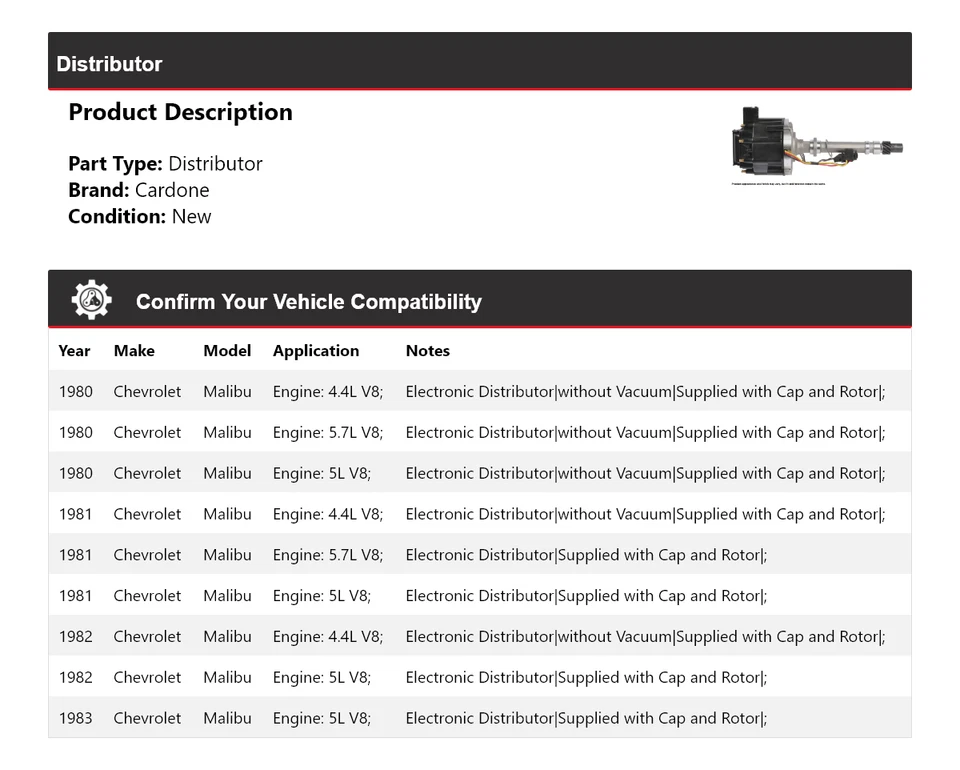Click the Model column header
This screenshot has width=960, height=770.
tap(227, 351)
